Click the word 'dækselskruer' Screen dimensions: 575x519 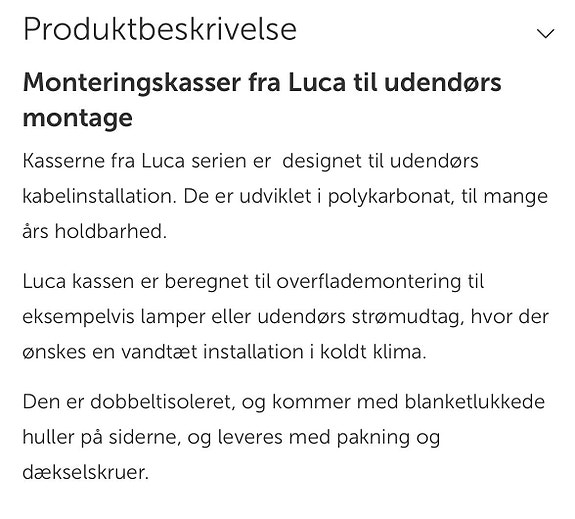(86, 472)
